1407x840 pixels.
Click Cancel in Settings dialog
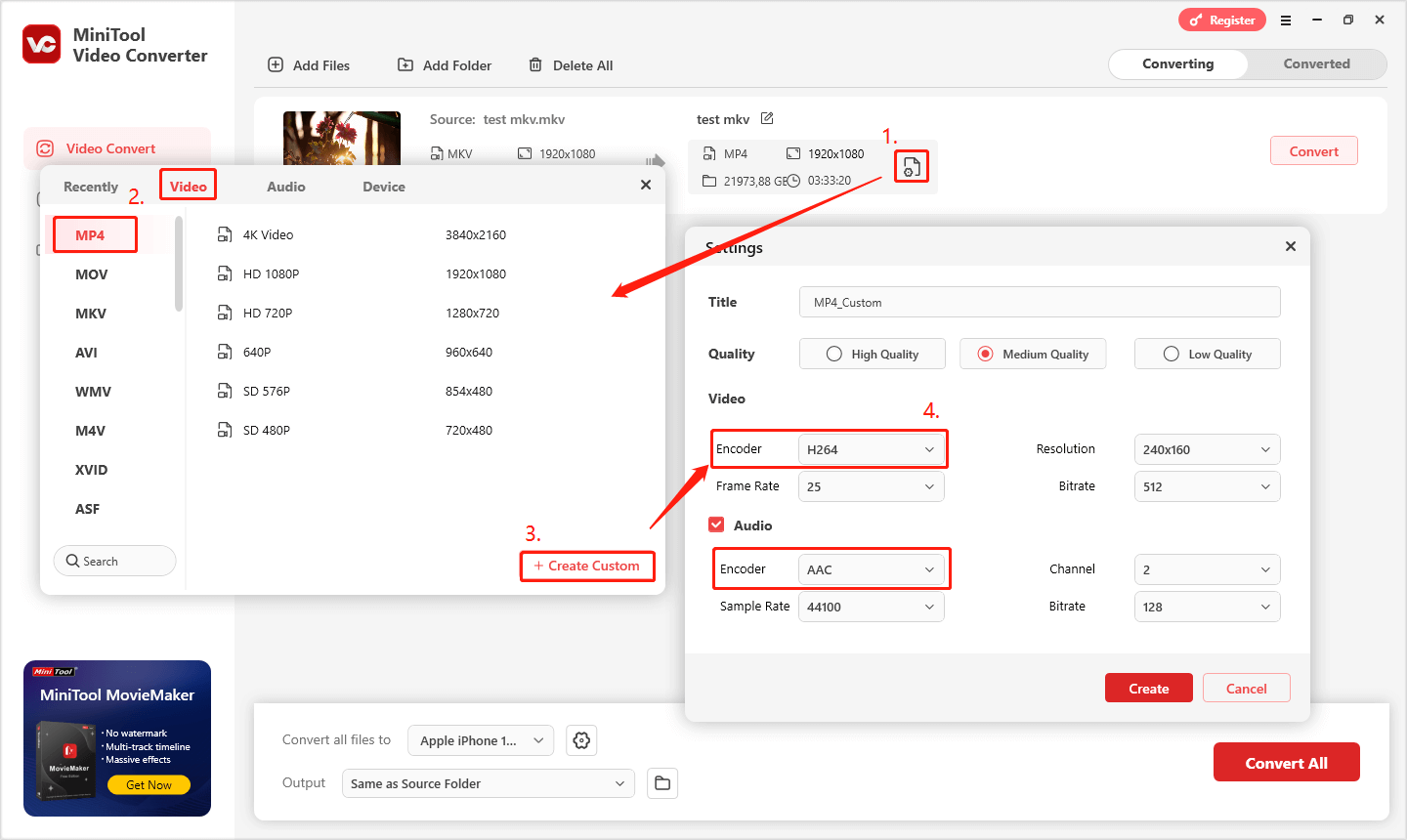point(1247,689)
